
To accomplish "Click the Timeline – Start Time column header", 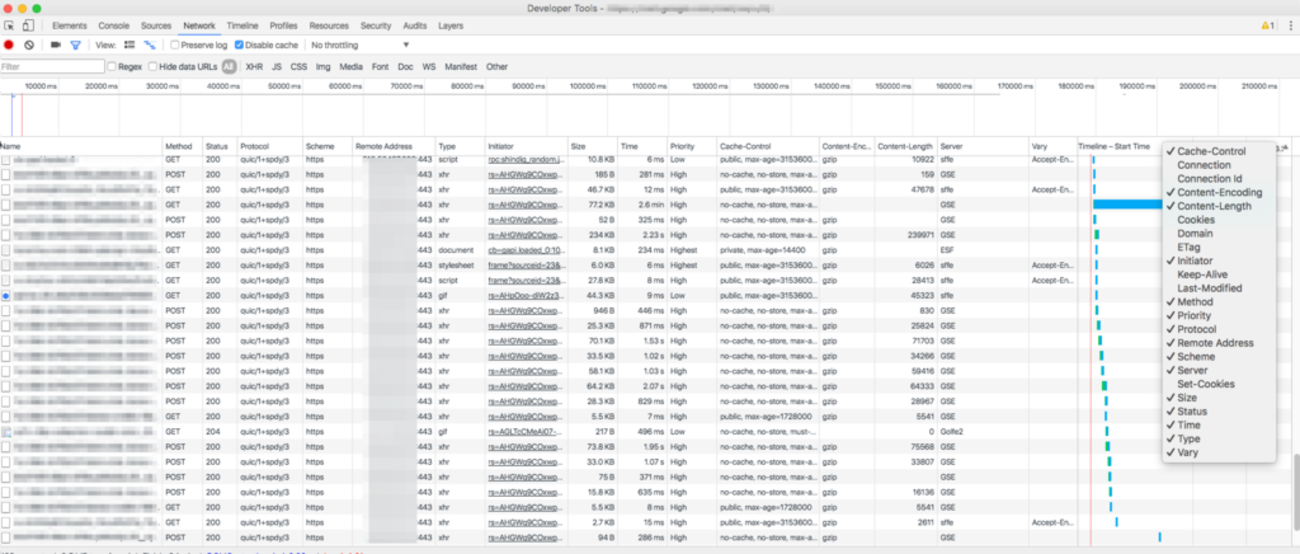I will coord(1115,147).
